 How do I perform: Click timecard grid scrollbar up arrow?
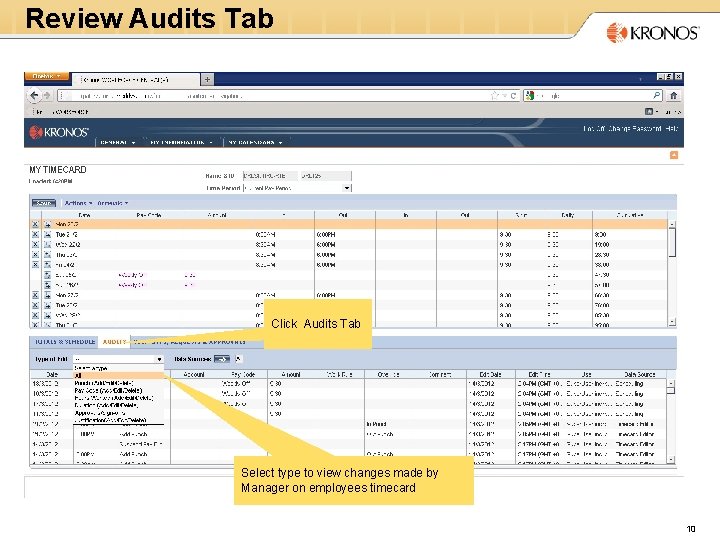click(x=672, y=224)
